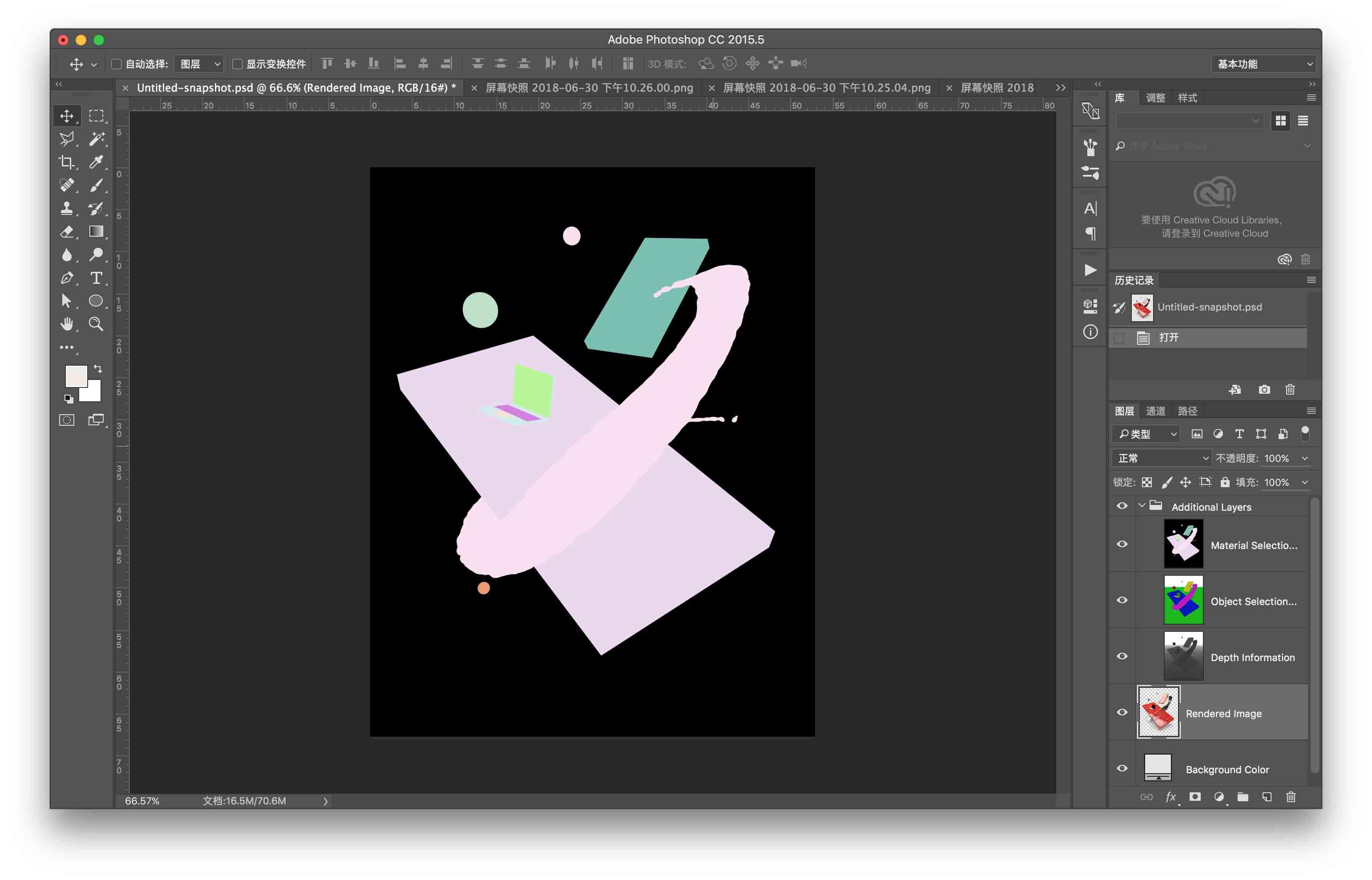Open the 基本功能 workspace dropdown

click(1262, 64)
